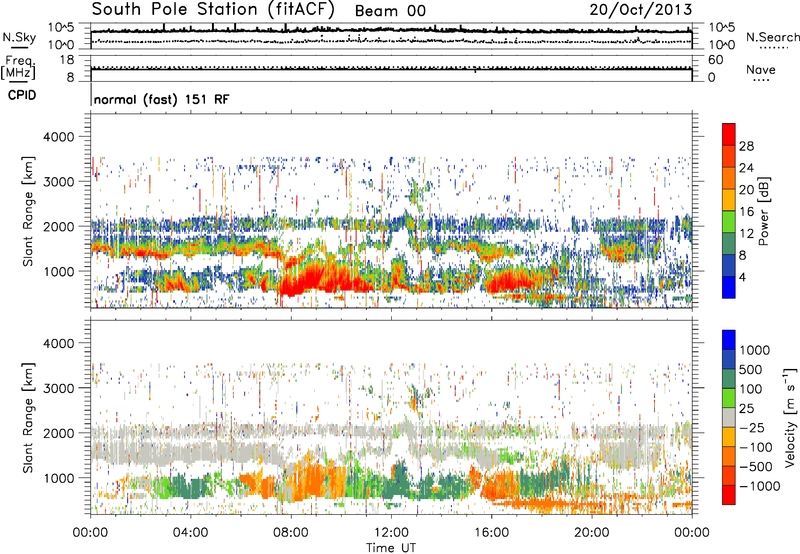
Task: Click the "25" value on Velocity colorbar
Action: [746, 409]
